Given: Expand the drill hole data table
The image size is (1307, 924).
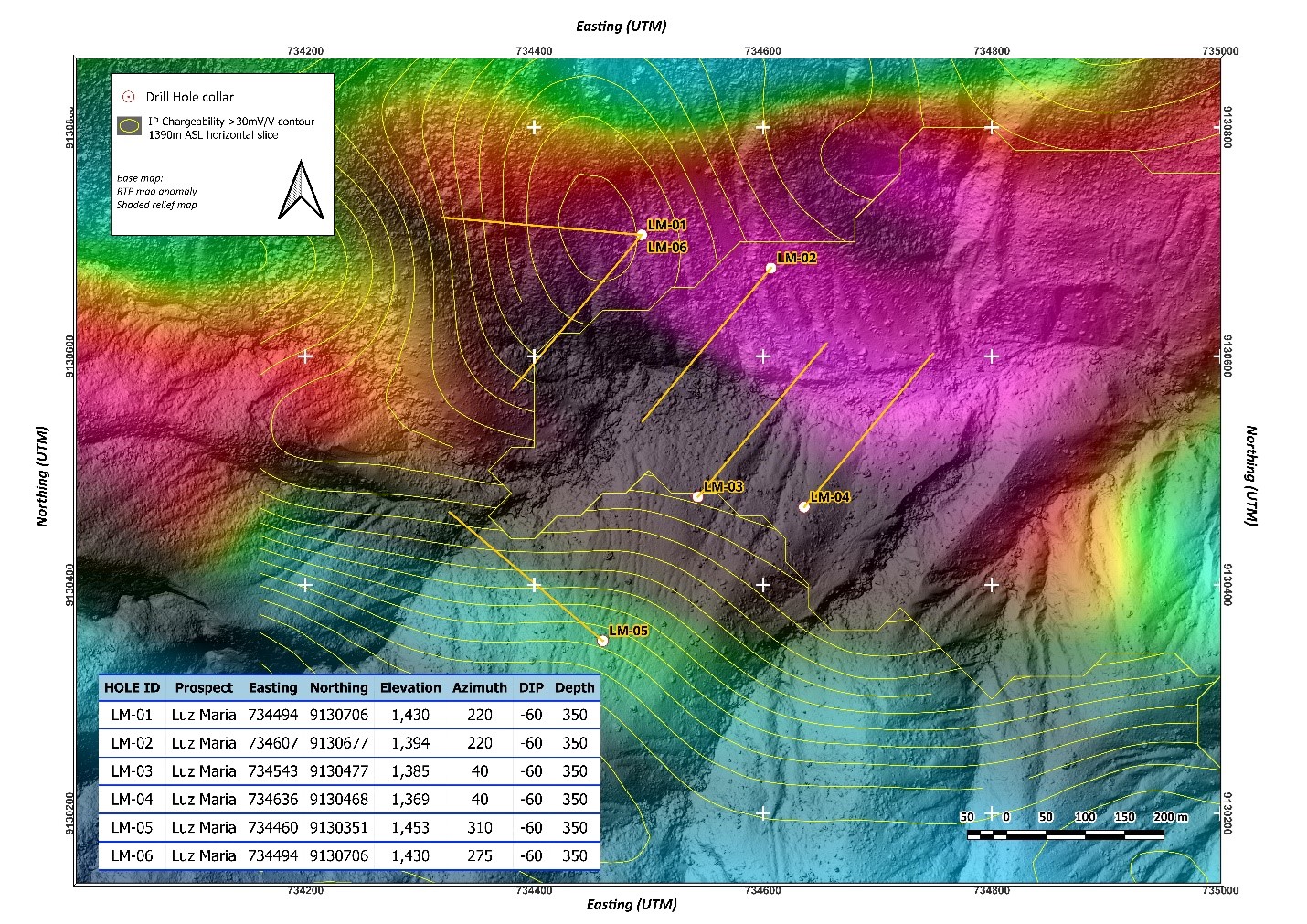Looking at the screenshot, I should click(x=350, y=772).
